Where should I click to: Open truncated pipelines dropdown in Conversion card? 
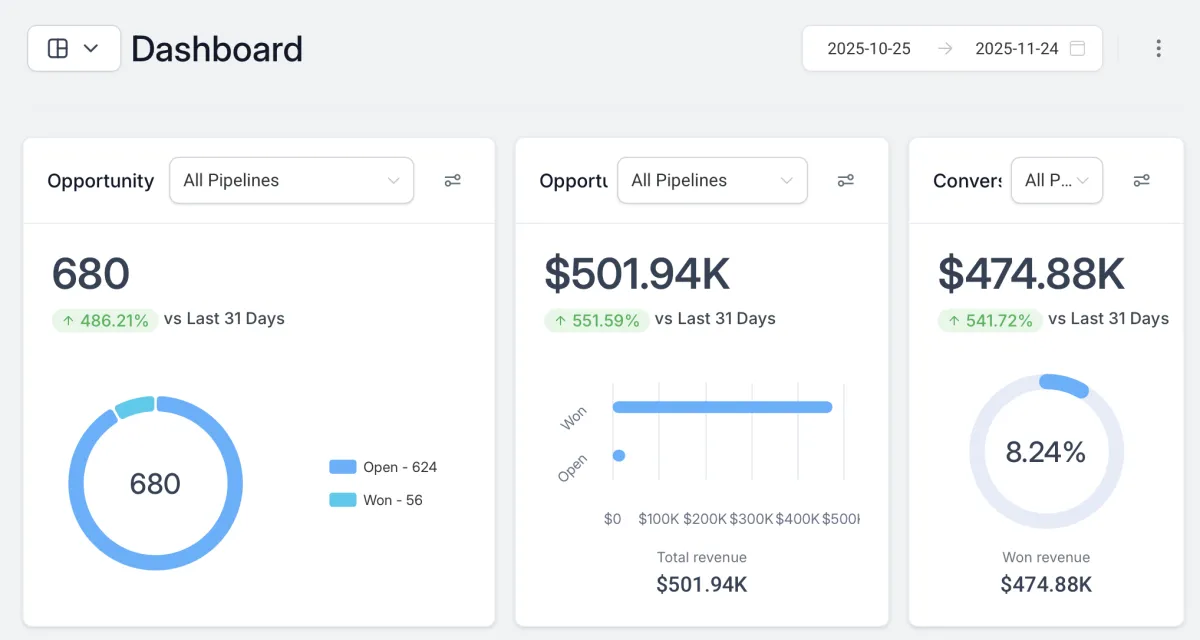click(1057, 180)
